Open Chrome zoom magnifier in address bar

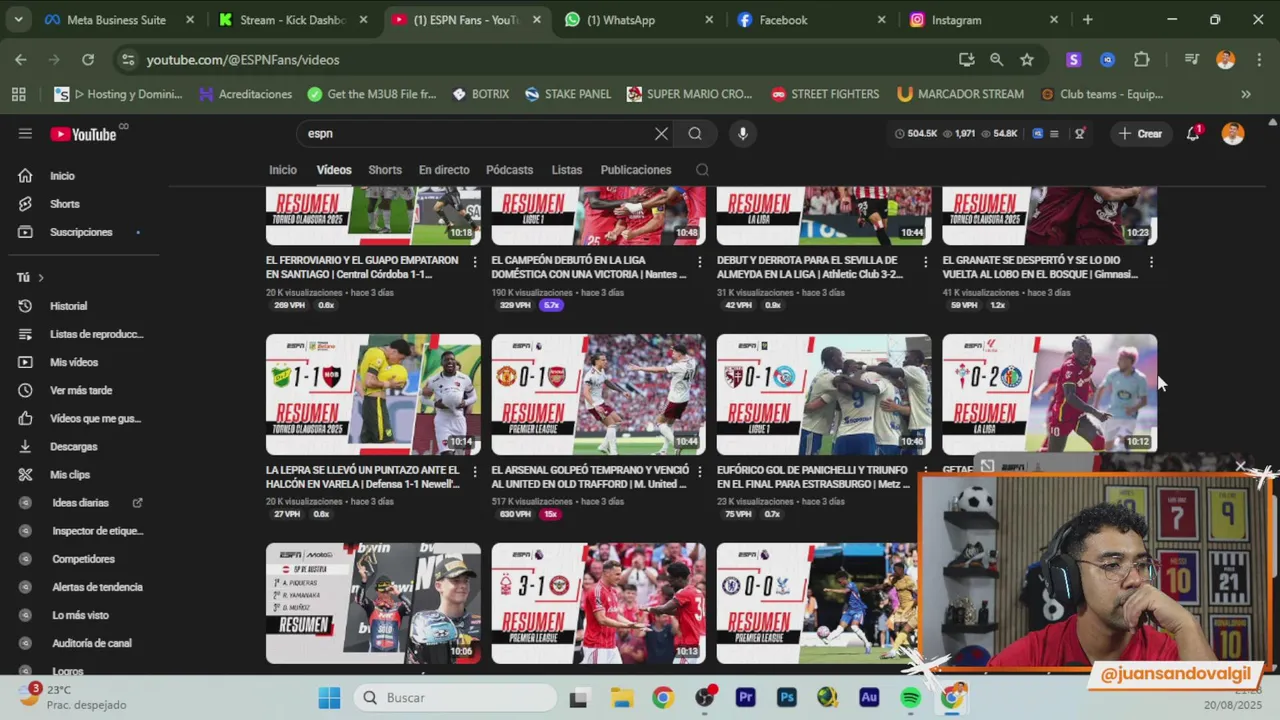[x=996, y=60]
